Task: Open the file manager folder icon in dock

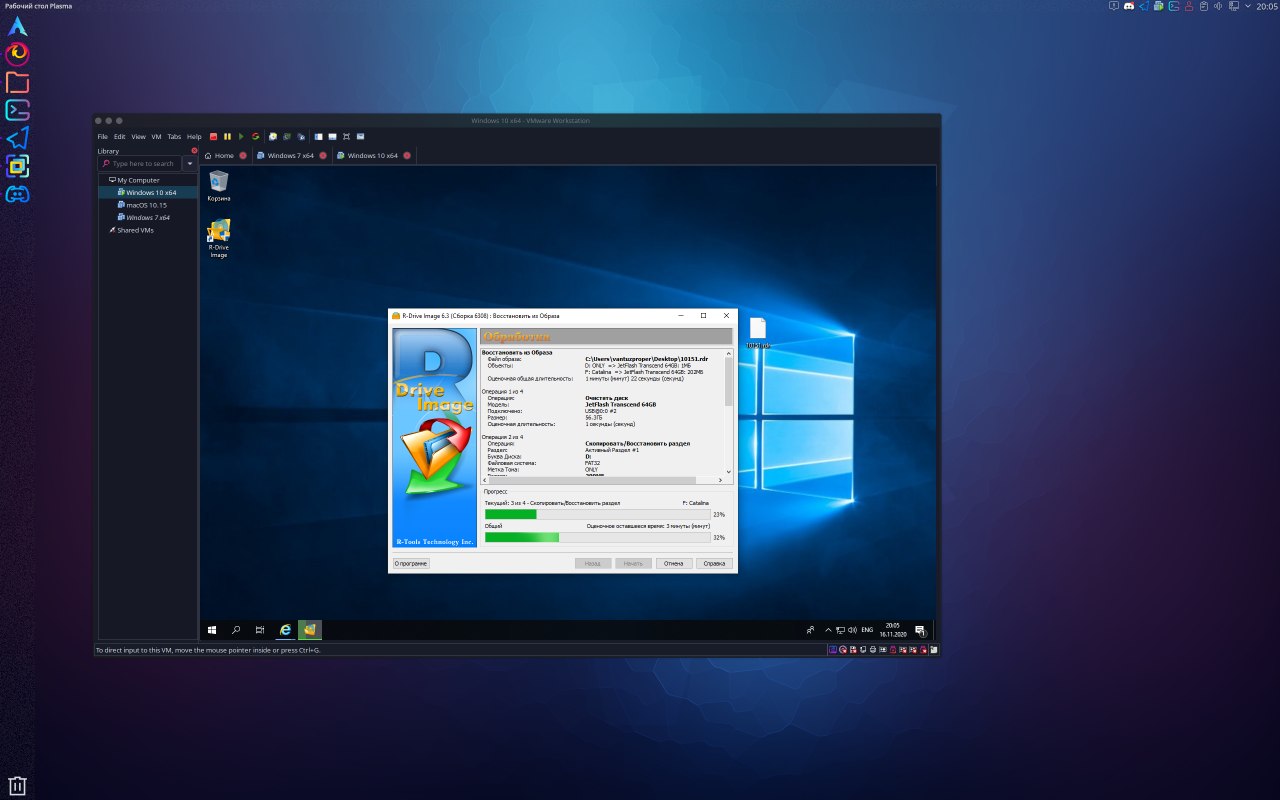Action: (x=17, y=82)
